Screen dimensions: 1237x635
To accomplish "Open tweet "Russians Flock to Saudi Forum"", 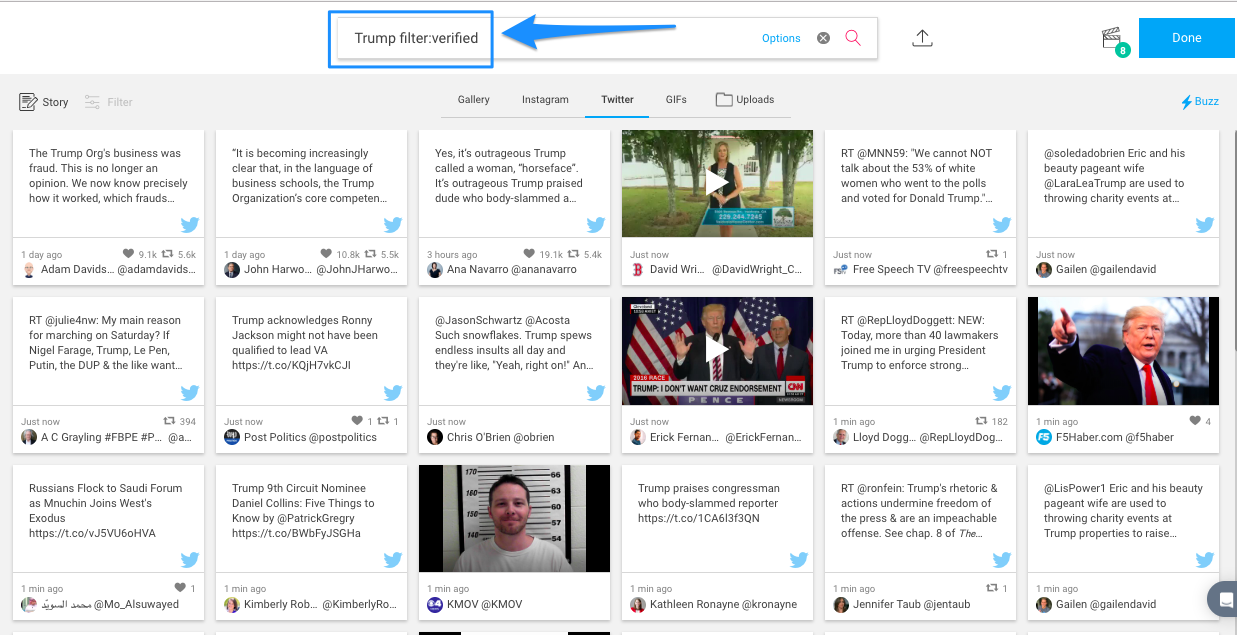I will click(x=106, y=511).
